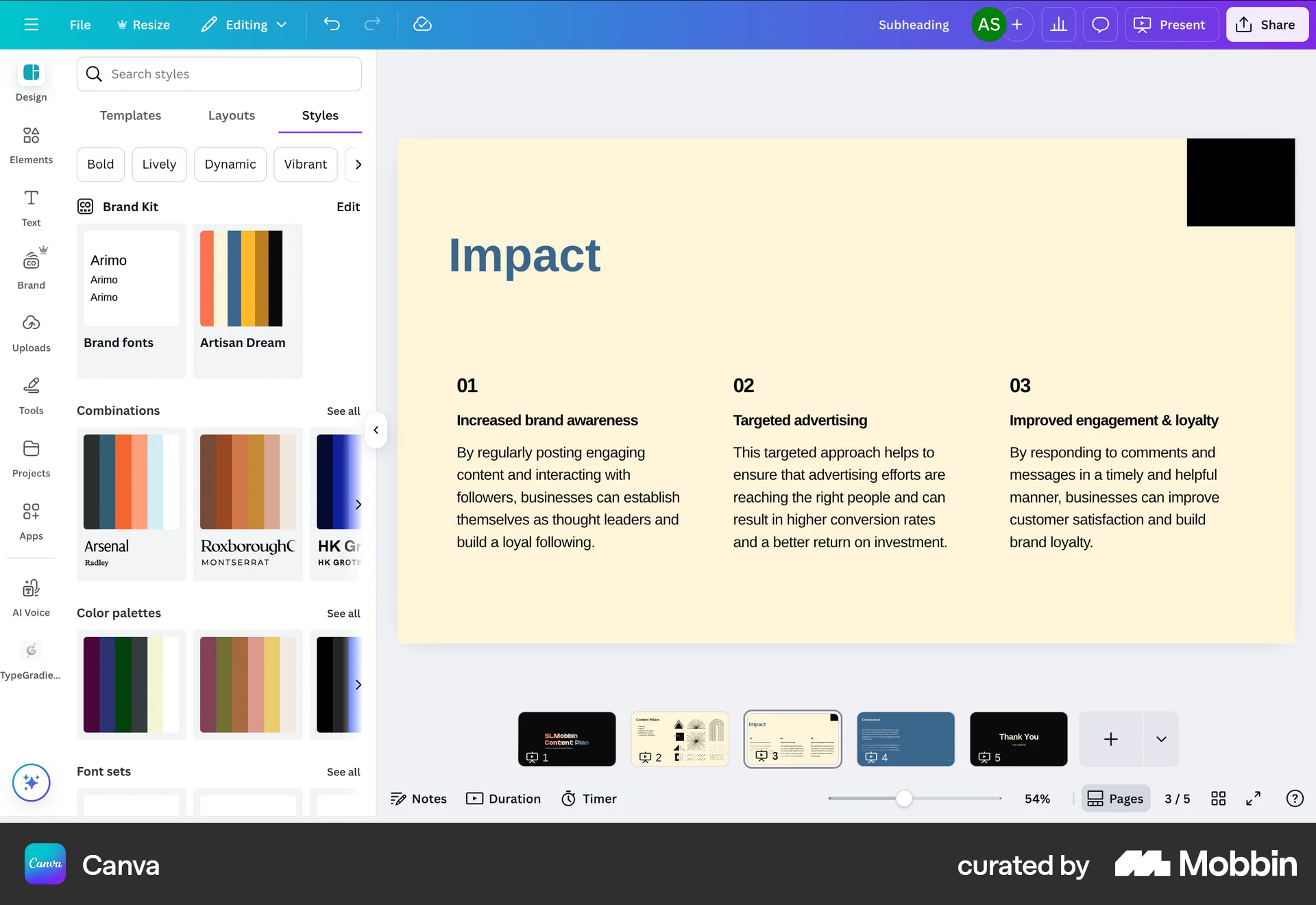Click the Magic assistant sparkle button
Viewport: 1316px width, 905px height.
(32, 782)
